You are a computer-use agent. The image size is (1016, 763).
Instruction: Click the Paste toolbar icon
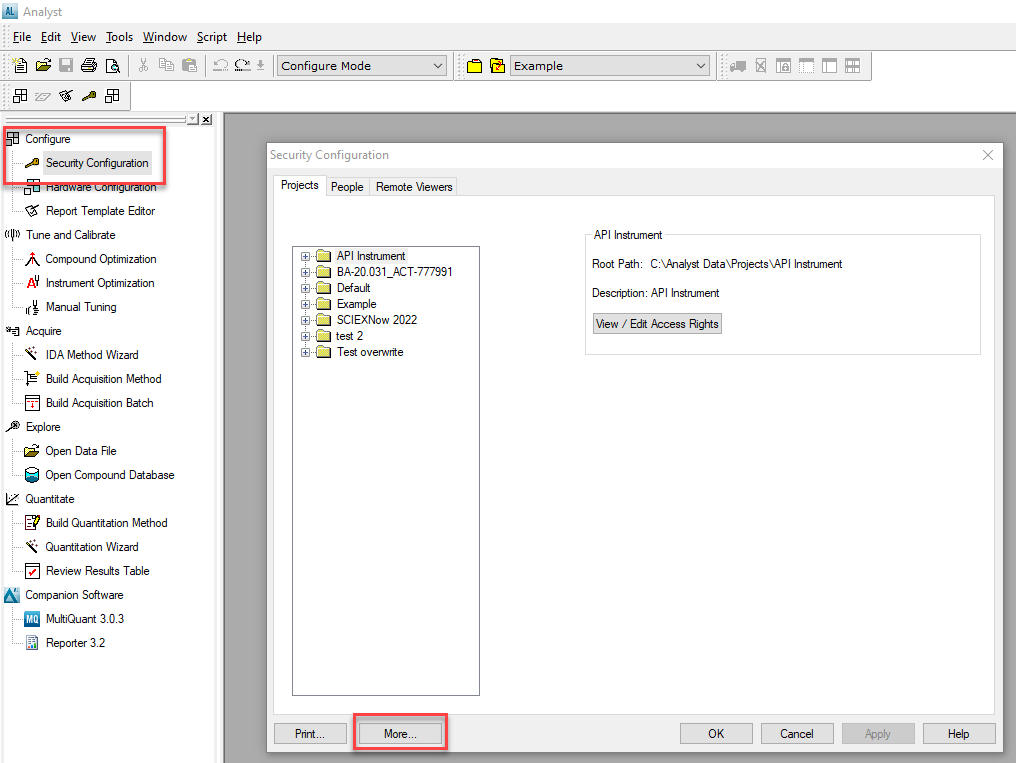tap(189, 65)
